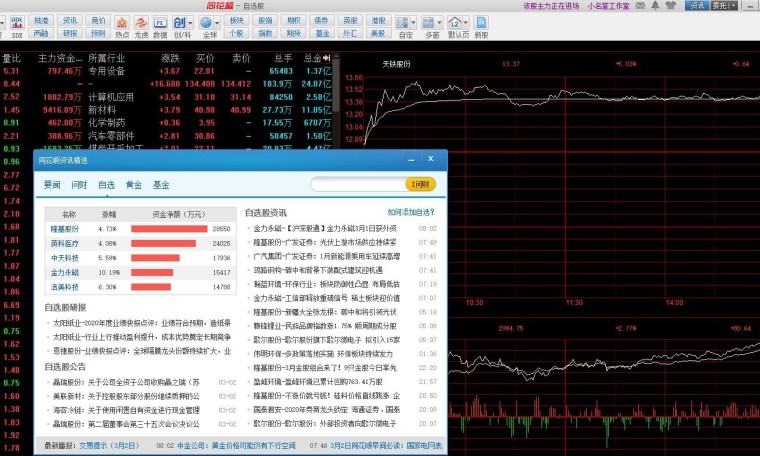The height and width of the screenshot is (456, 760).
Task: Click the 板块 toolbar button
Action: pyautogui.click(x=237, y=20)
